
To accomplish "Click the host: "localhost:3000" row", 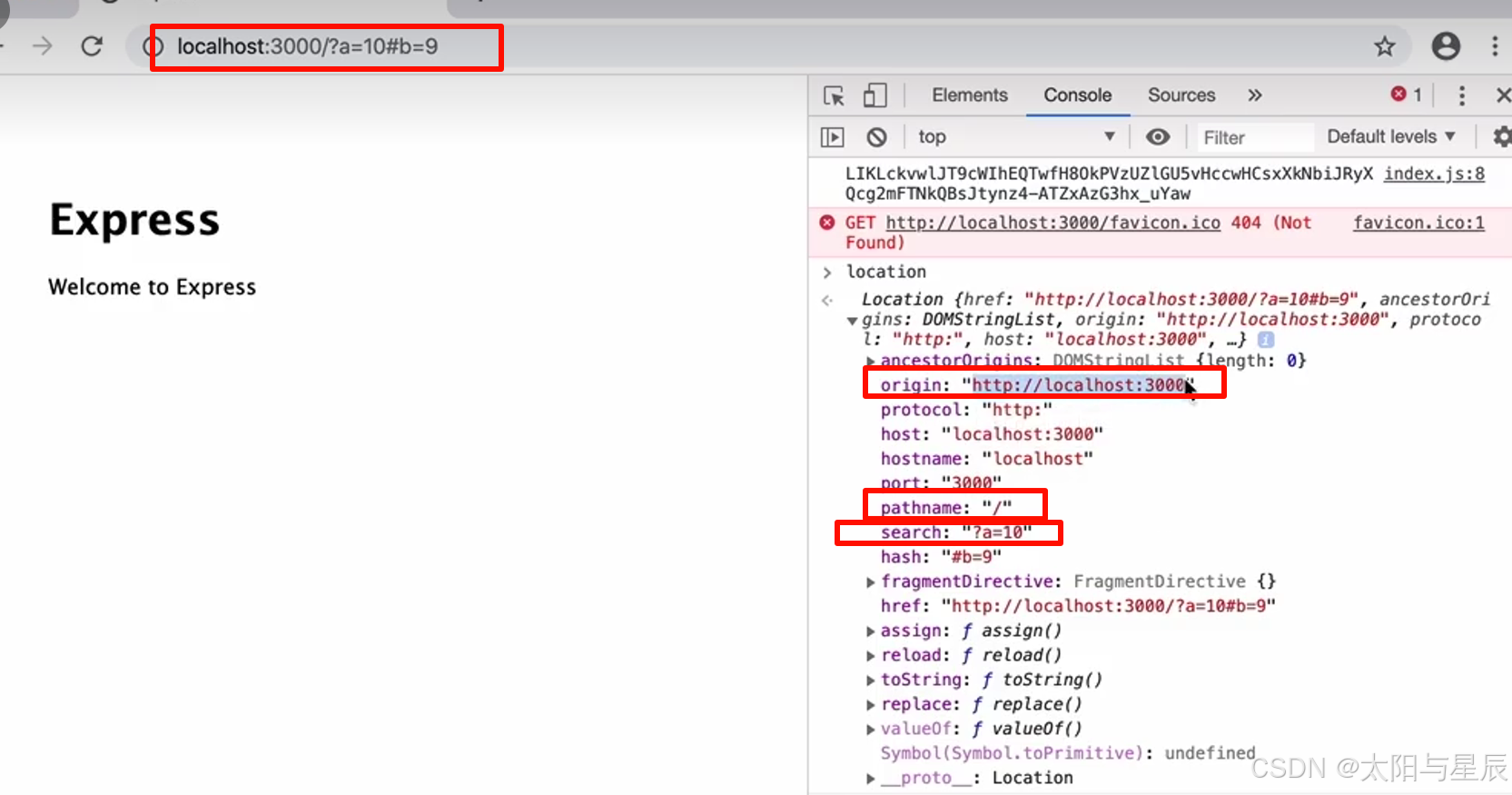I will 992,434.
